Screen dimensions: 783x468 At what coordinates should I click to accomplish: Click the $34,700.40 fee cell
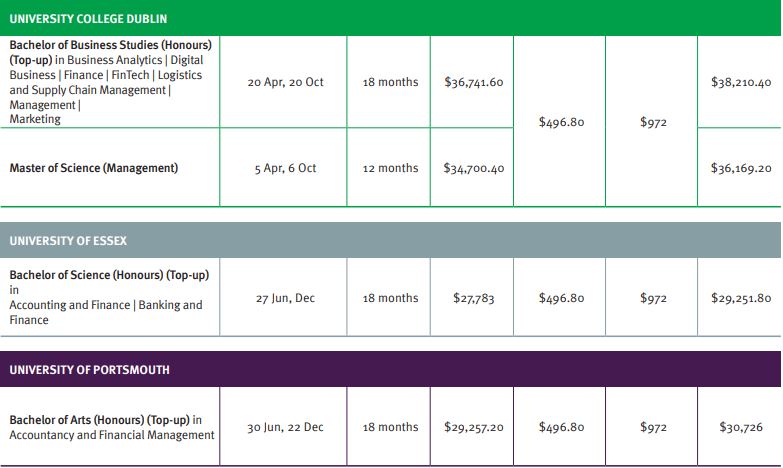(474, 168)
